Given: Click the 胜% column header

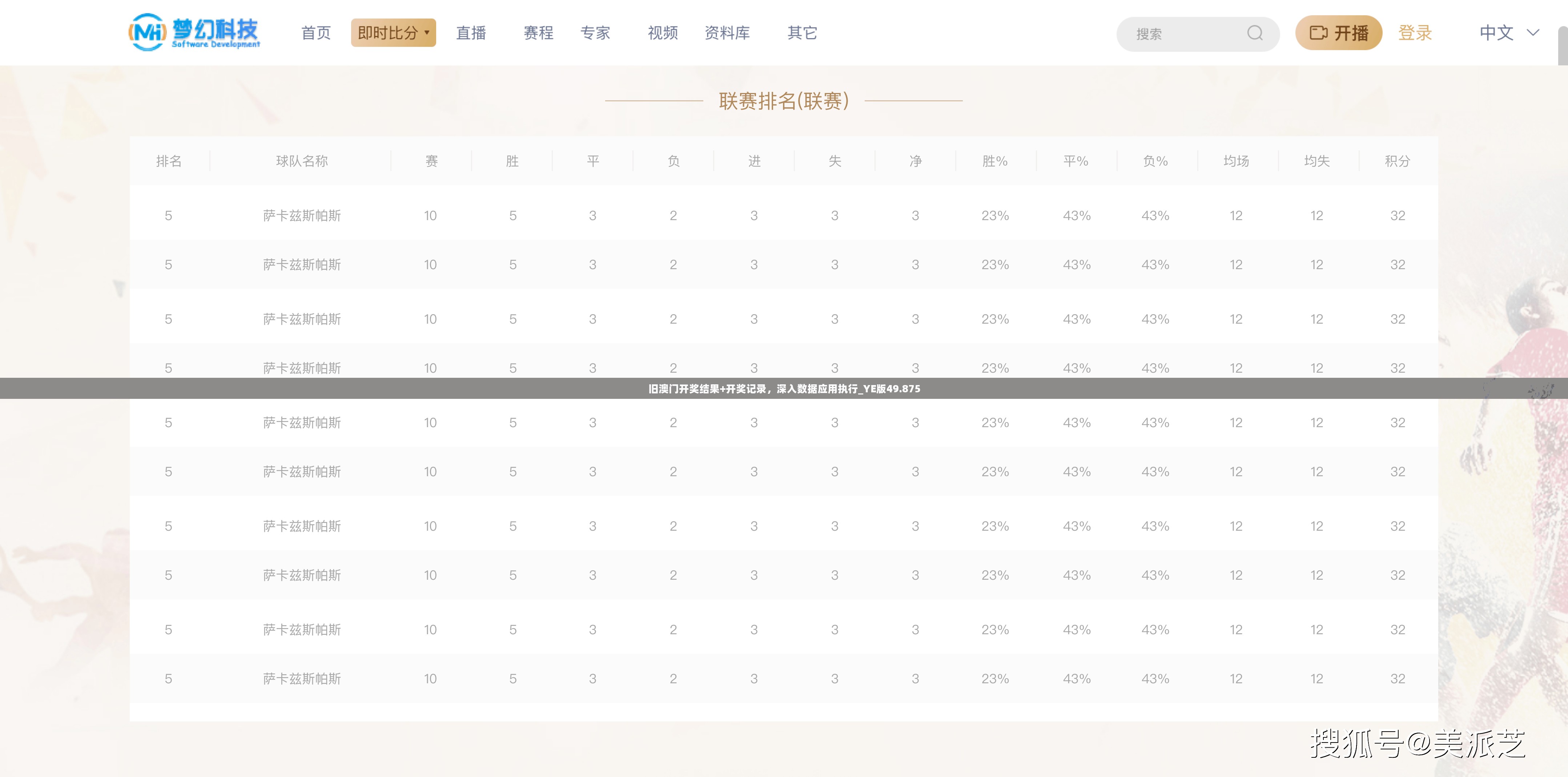Looking at the screenshot, I should pos(995,161).
